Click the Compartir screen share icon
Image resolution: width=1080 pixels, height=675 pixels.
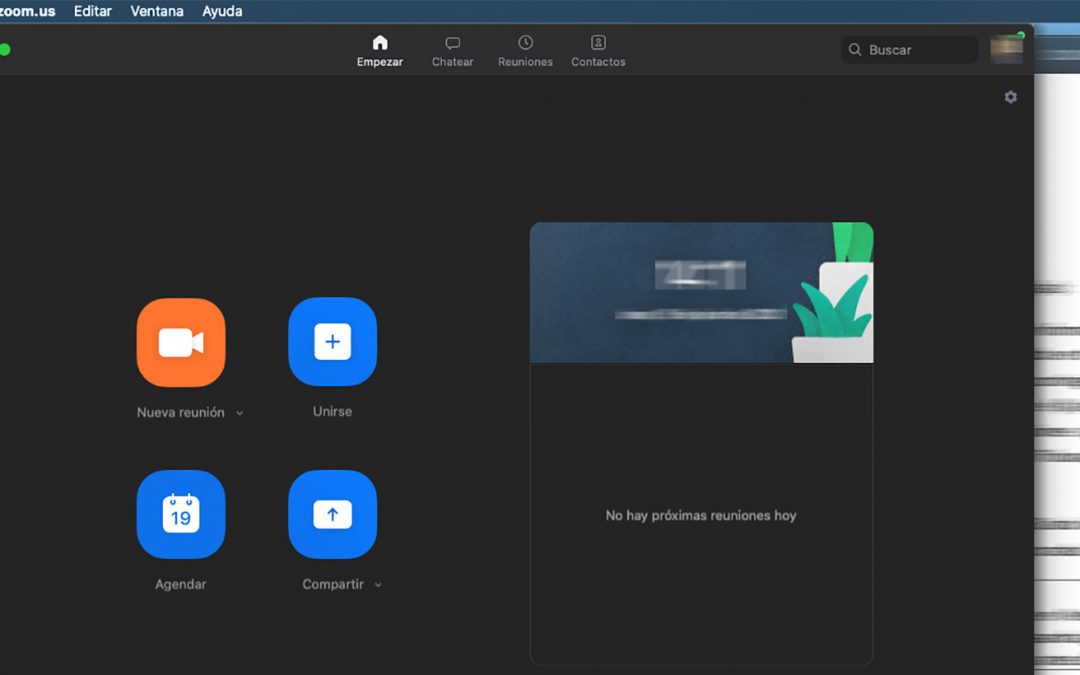click(x=332, y=514)
